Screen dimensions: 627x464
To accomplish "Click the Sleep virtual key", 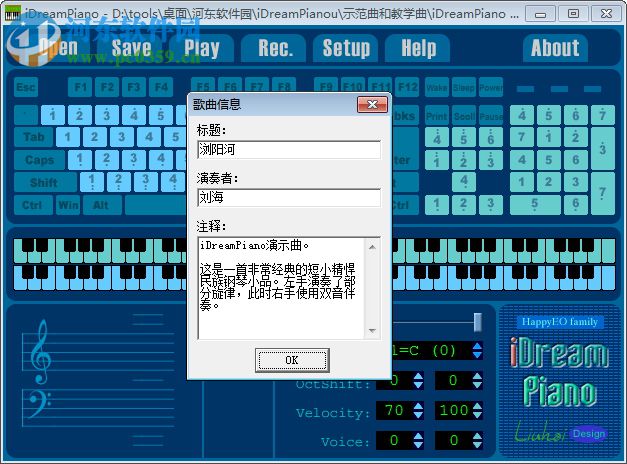I will coord(464,87).
